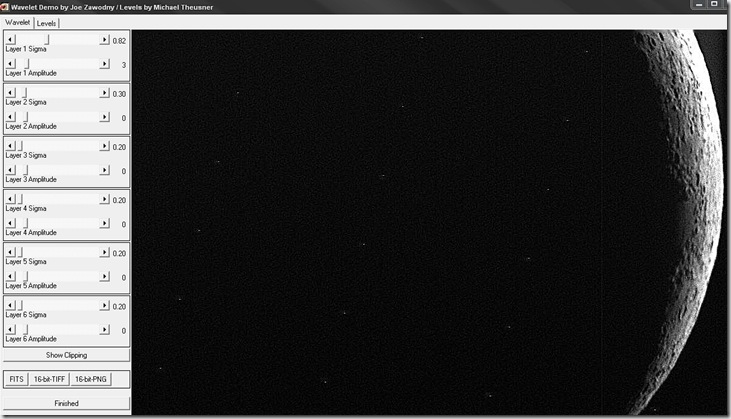Decrease Layer 3 Amplitude with left arrow
The image size is (731, 419).
coord(10,170)
